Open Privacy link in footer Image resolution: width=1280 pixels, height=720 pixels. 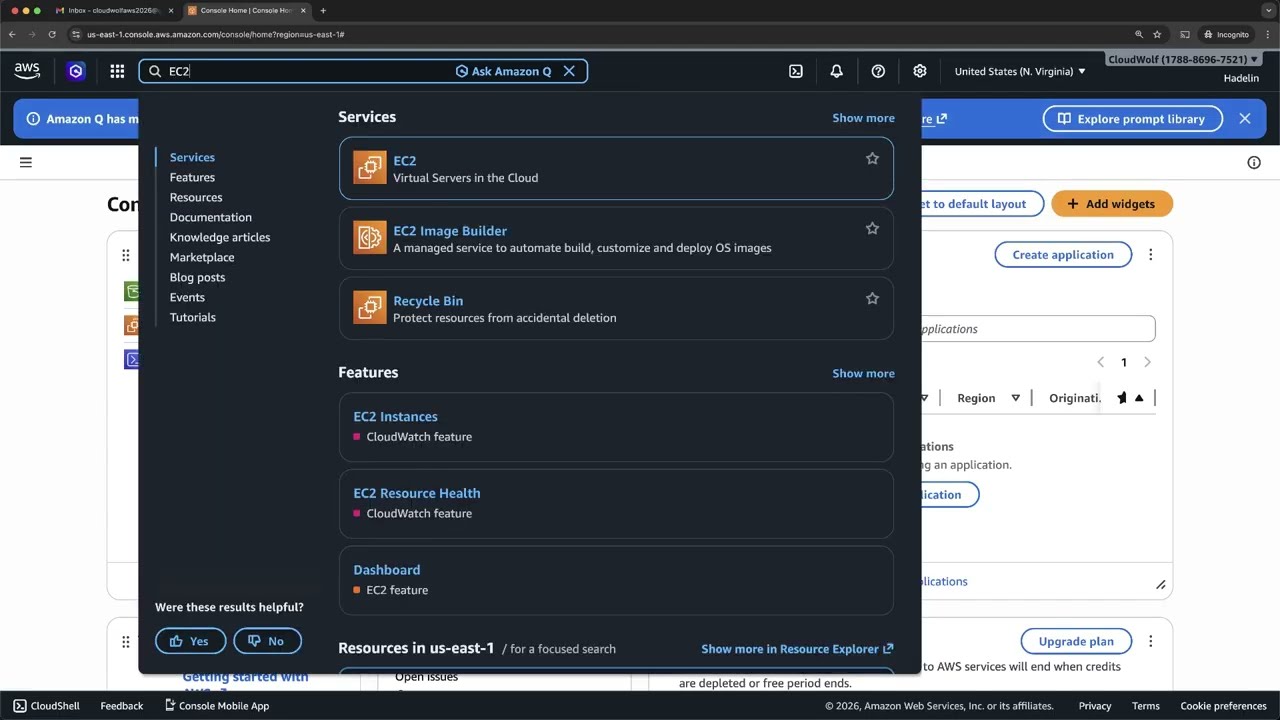pos(1095,706)
